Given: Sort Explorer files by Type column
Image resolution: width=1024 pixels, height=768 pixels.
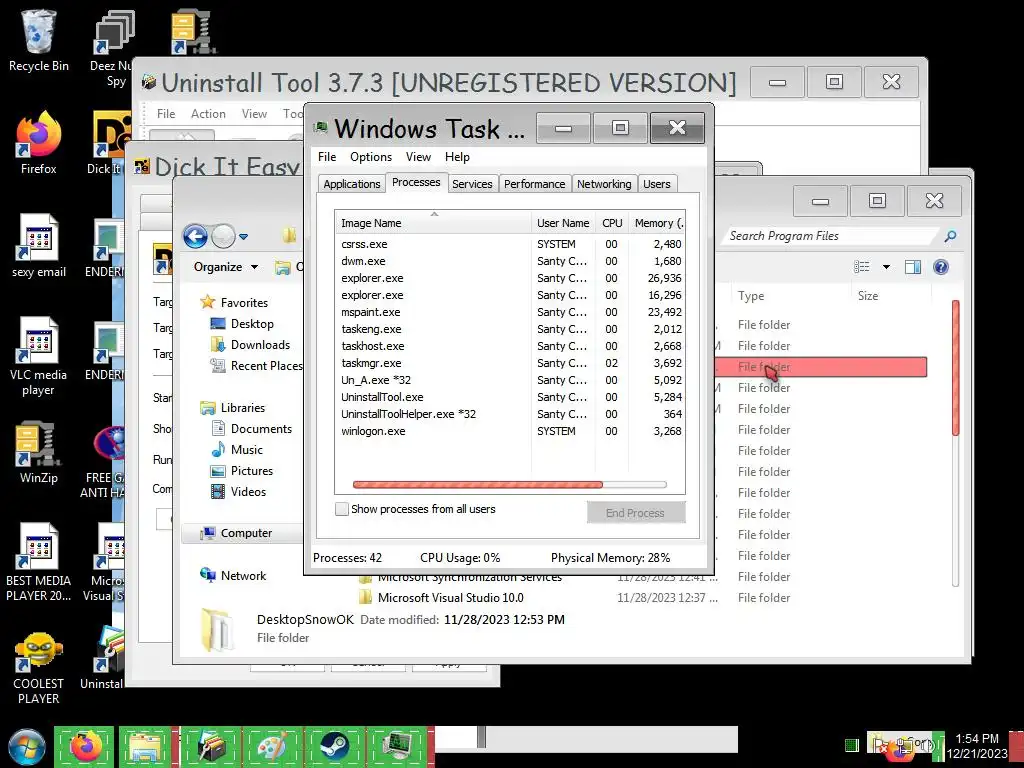Looking at the screenshot, I should (790, 296).
